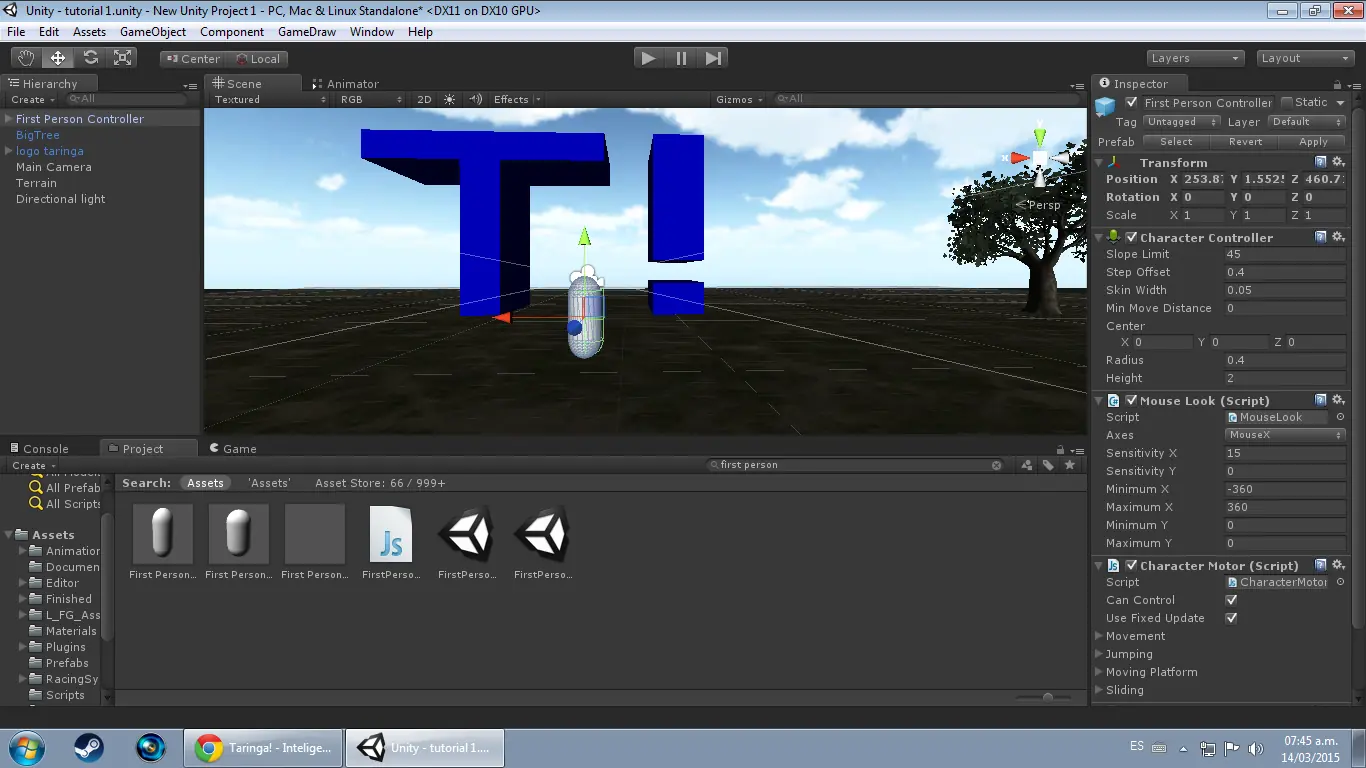Switch to Chrome Taringa taskbar window
Viewport: 1366px width, 768px height.
pos(263,748)
